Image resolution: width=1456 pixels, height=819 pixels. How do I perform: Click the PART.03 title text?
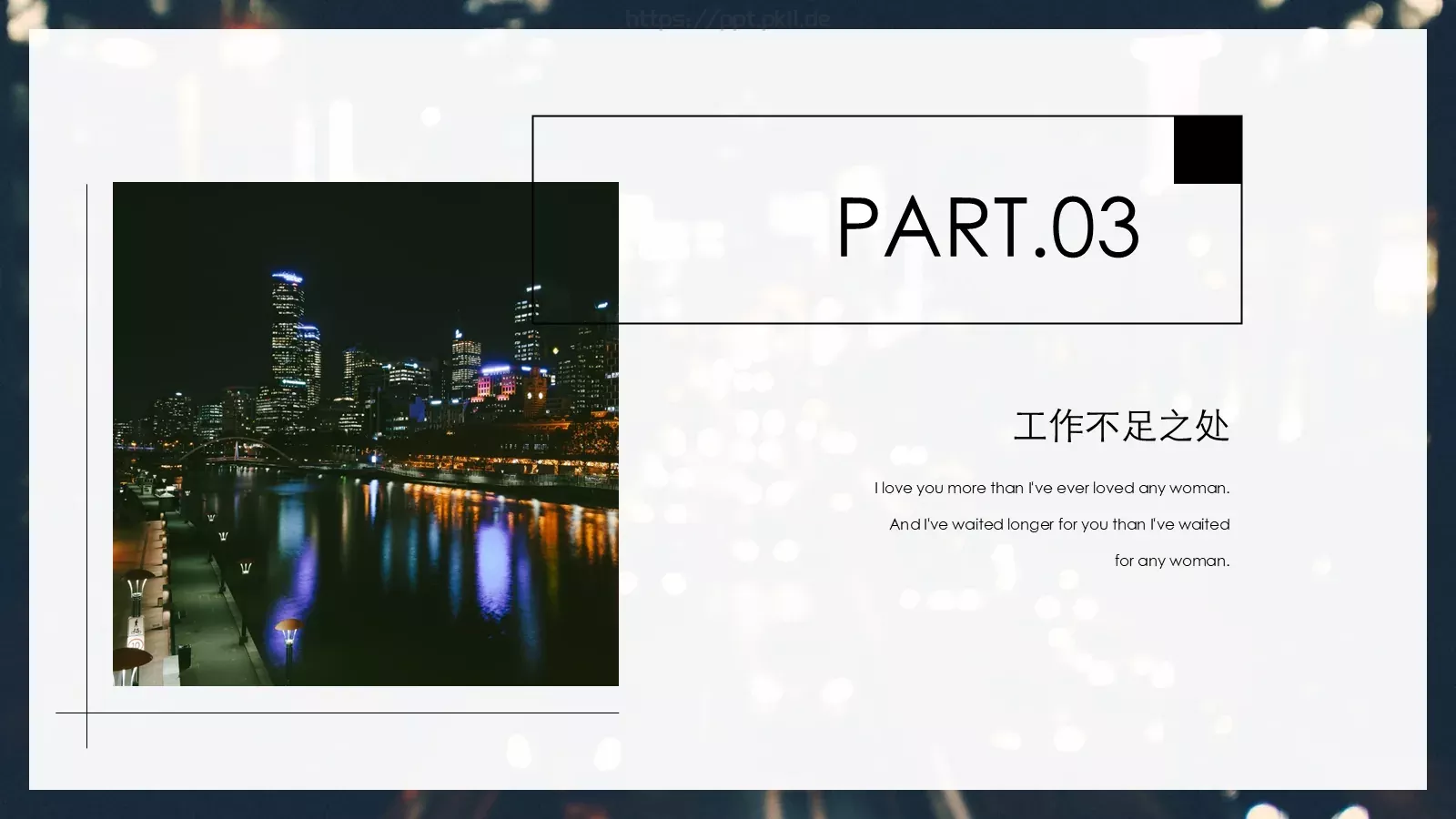pyautogui.click(x=988, y=227)
